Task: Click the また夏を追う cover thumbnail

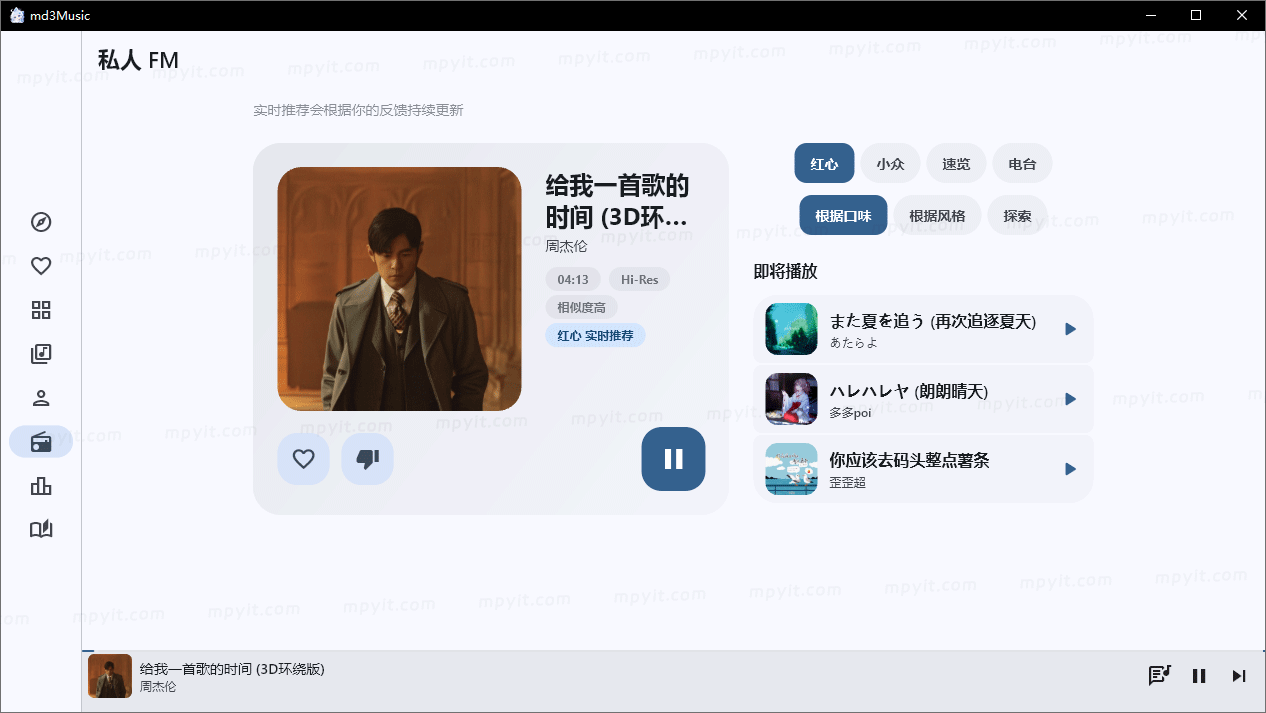Action: pos(791,329)
